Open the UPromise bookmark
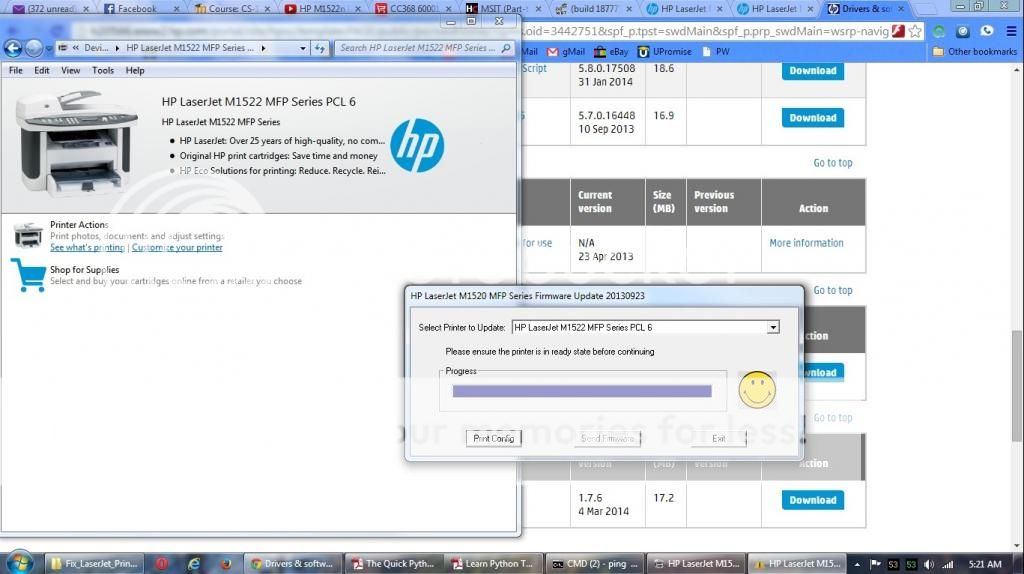Screen dimensions: 1024x574 click(664, 52)
